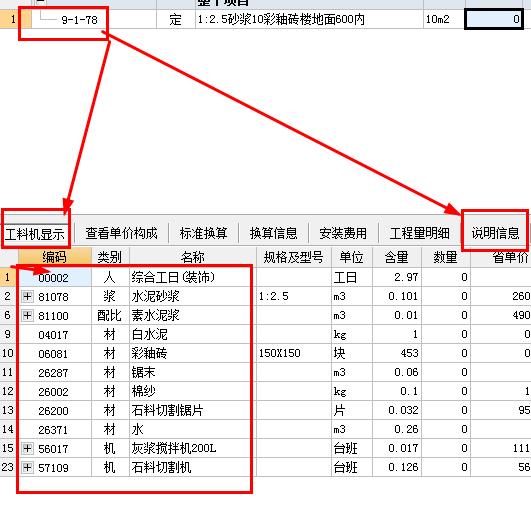
Task: Expand the 81100 素水泥浆 row
Action: coord(27,316)
